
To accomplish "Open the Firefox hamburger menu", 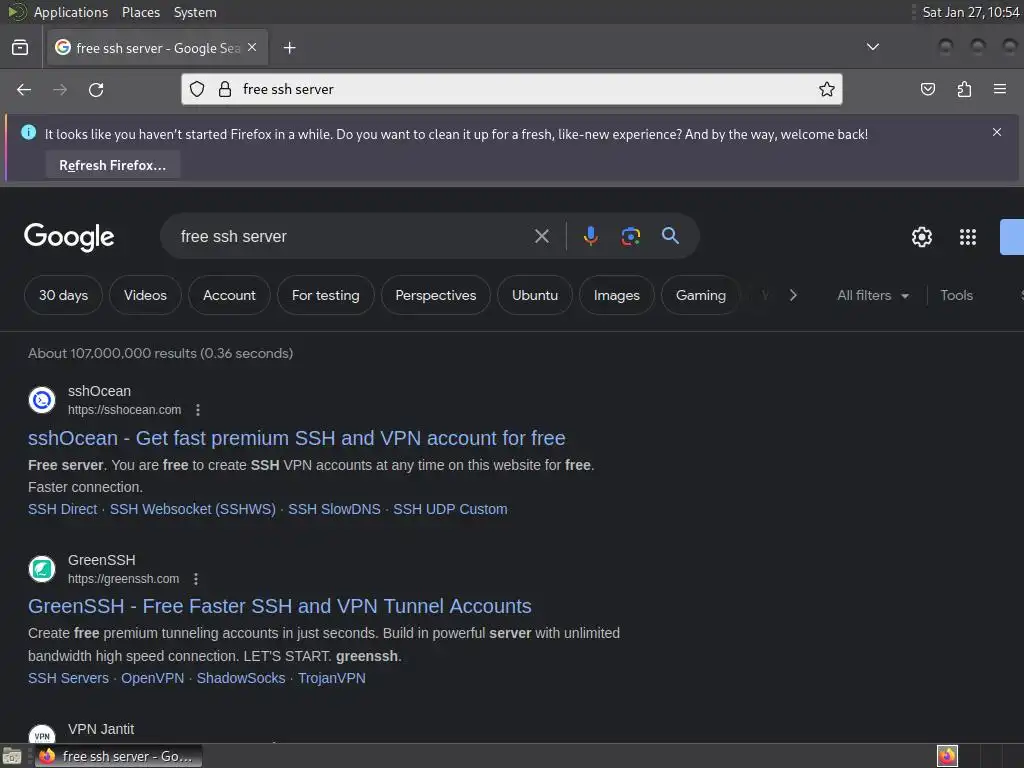I will (1000, 89).
